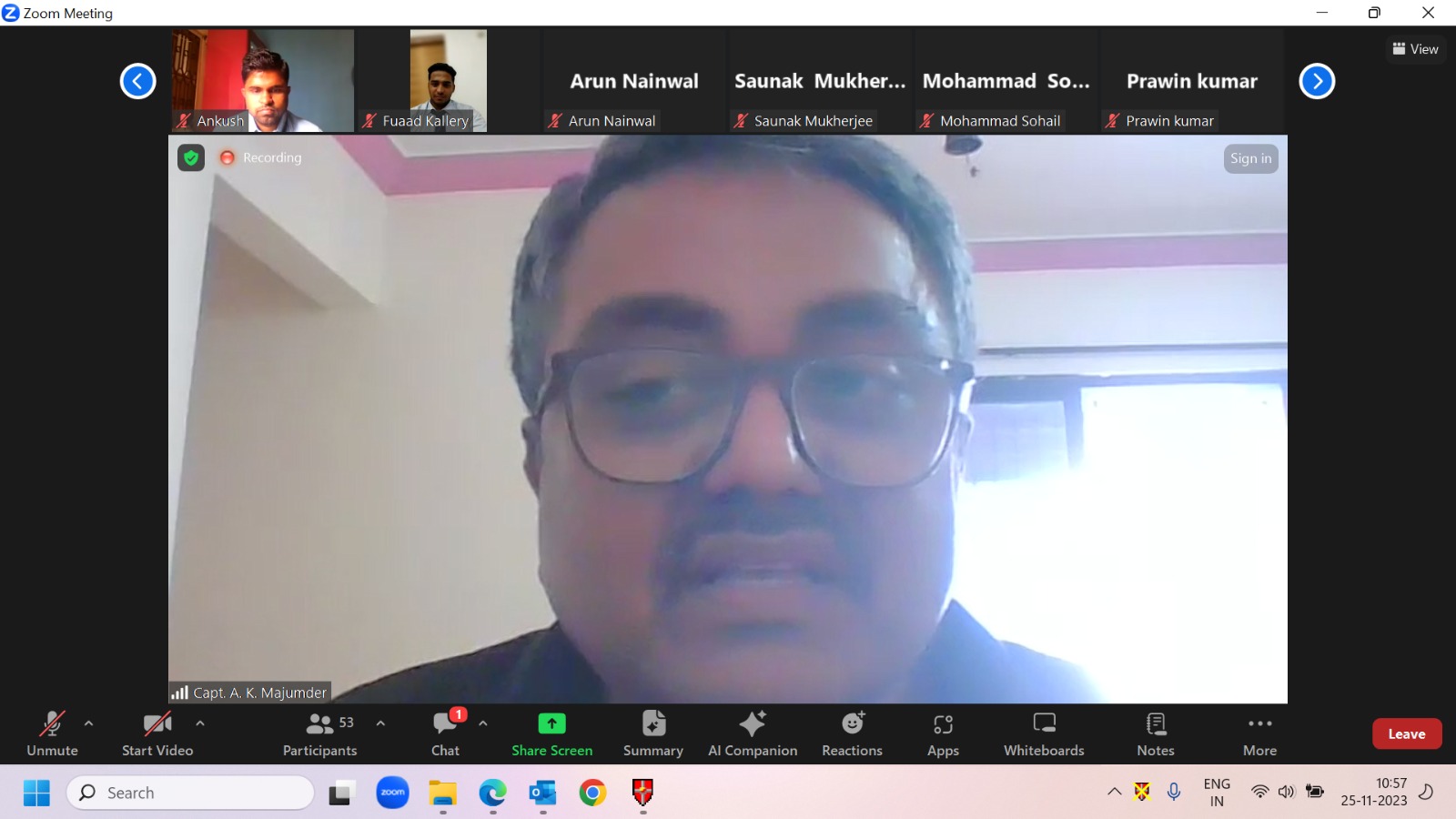
Task: Open the AI Companion panel
Action: (753, 733)
